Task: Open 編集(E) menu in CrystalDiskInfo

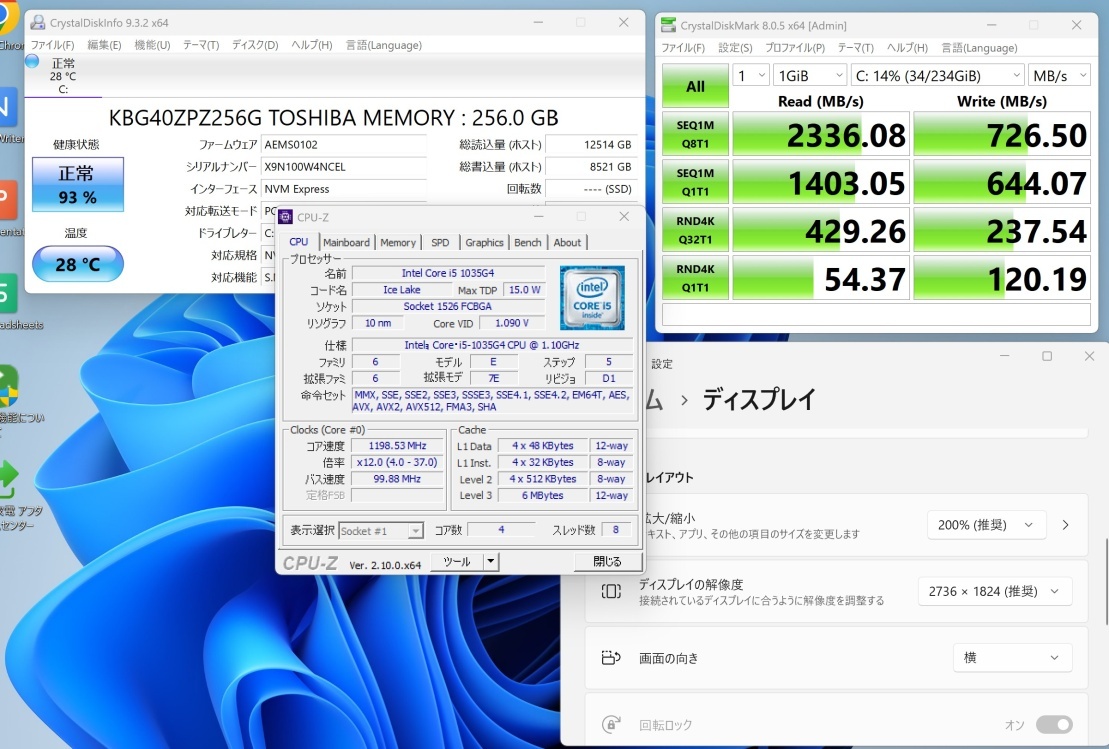Action: coord(104,45)
